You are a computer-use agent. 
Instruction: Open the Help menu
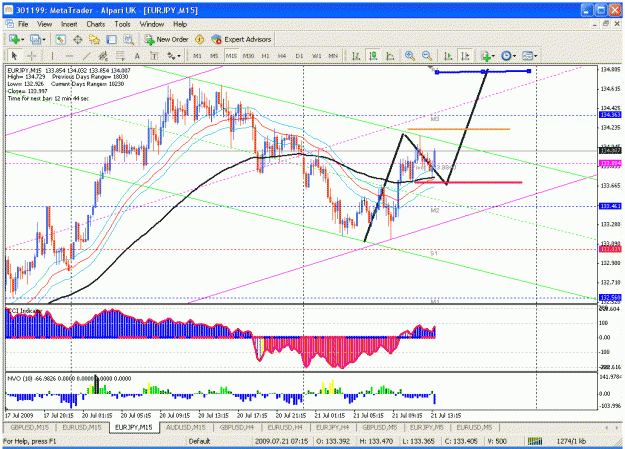[x=180, y=24]
